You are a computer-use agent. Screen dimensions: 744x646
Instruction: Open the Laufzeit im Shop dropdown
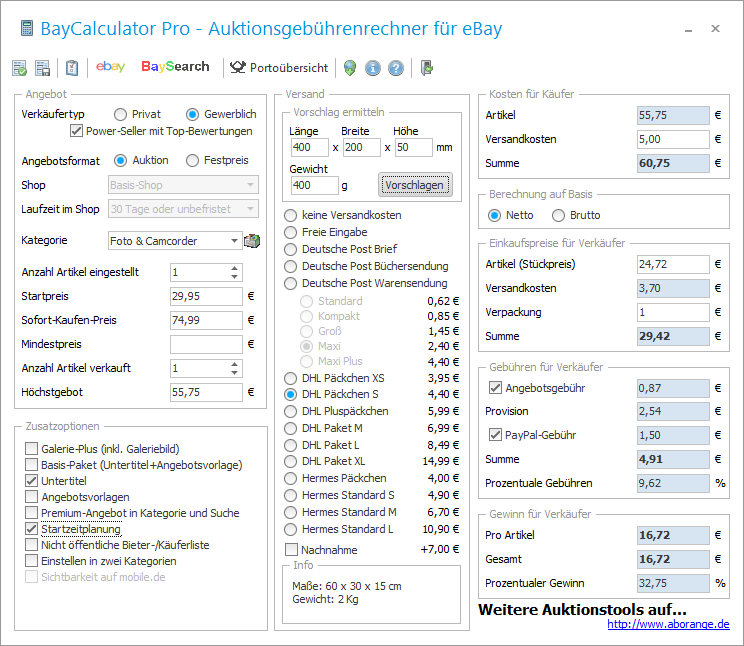tap(183, 209)
